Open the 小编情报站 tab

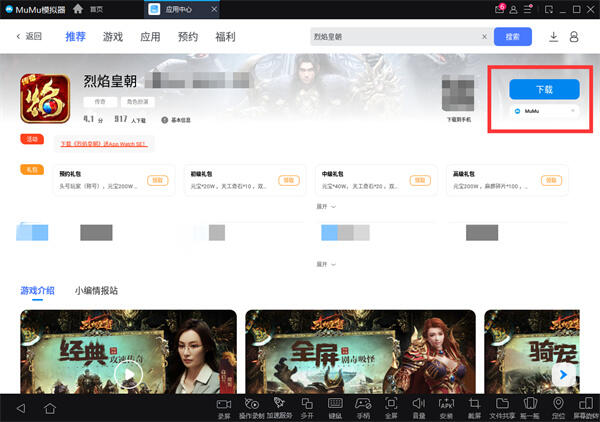96,291
